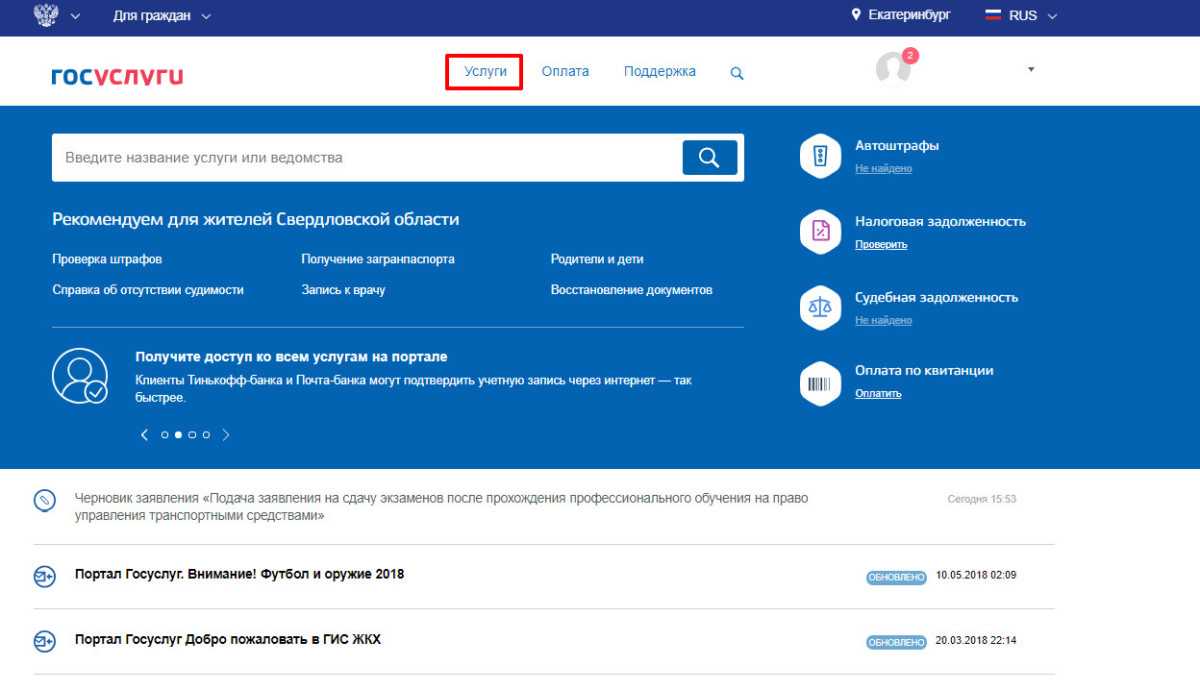1200x690 pixels.
Task: Expand the user profile menu arrow
Action: (1031, 70)
